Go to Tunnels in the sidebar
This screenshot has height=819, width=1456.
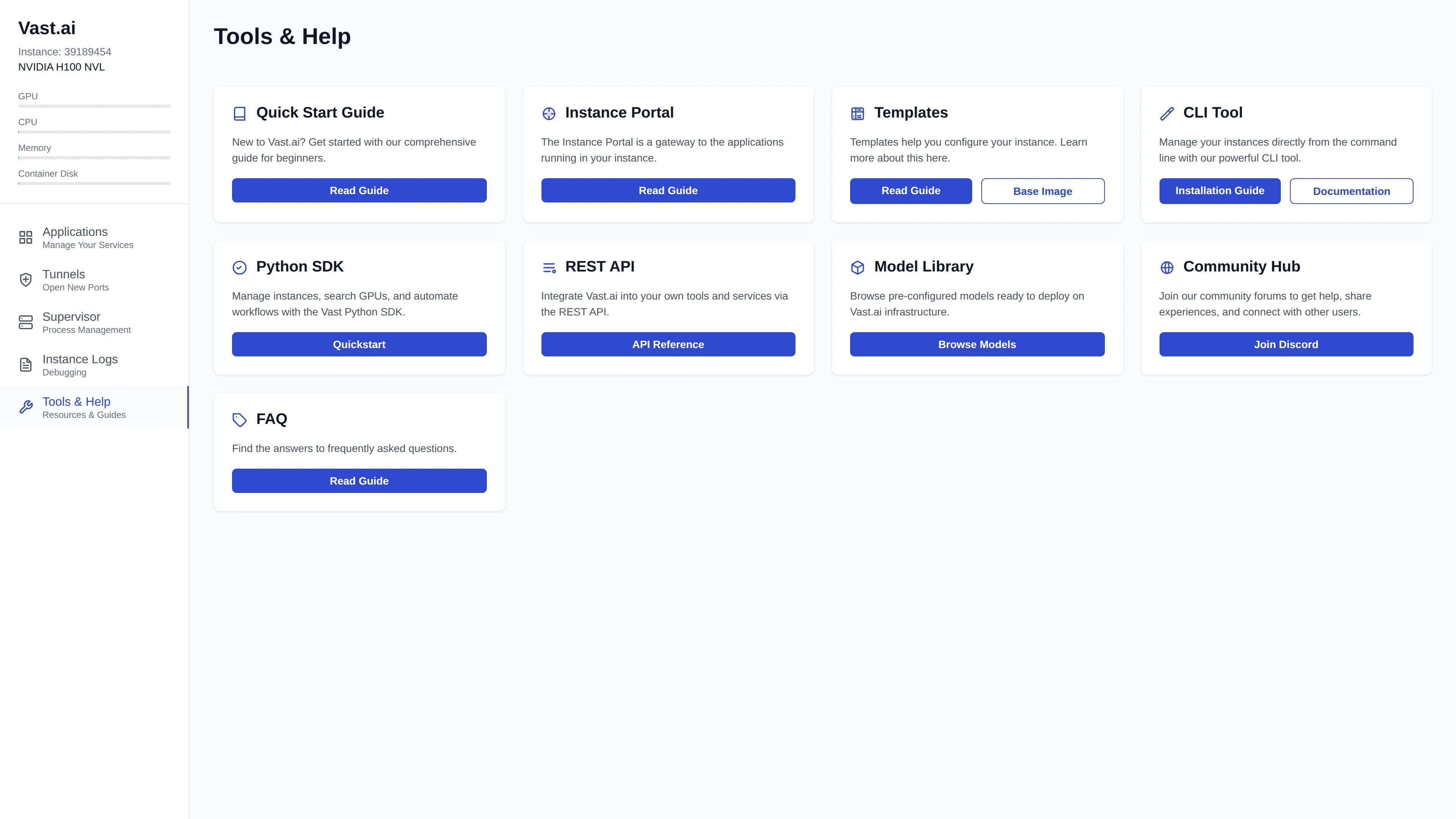pos(94,280)
